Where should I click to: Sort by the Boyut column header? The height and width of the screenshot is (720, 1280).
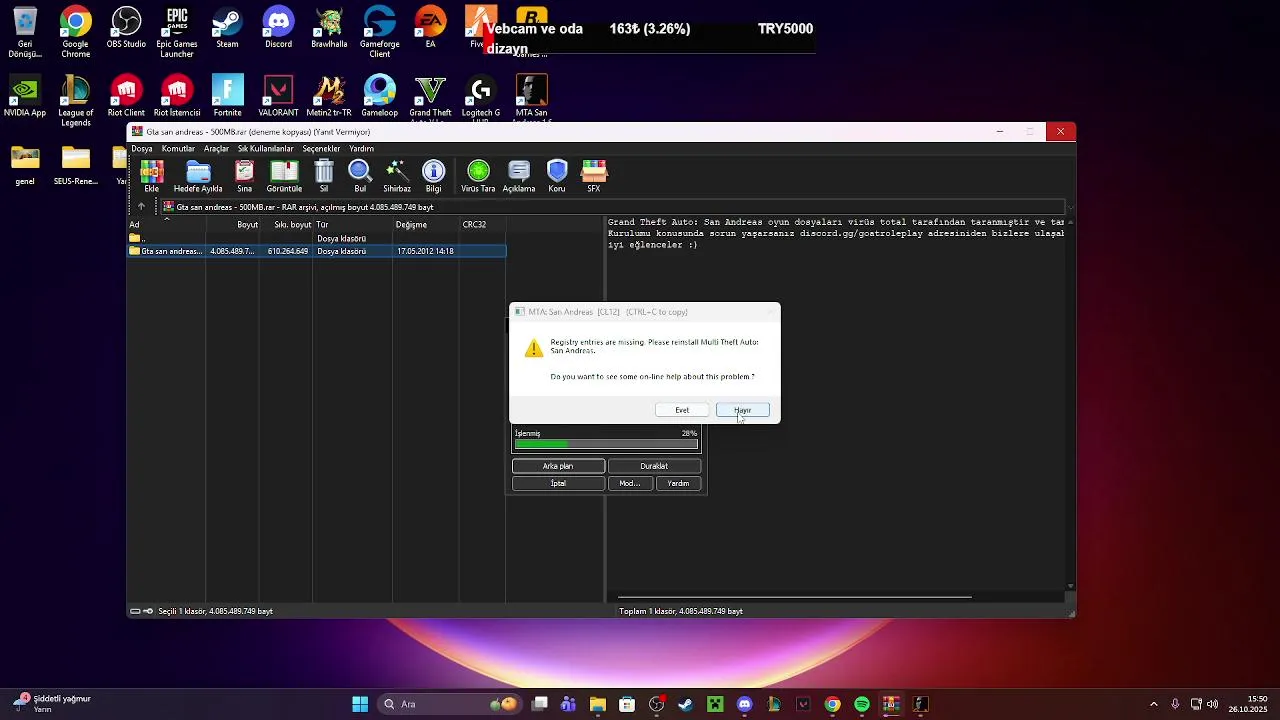tap(233, 225)
